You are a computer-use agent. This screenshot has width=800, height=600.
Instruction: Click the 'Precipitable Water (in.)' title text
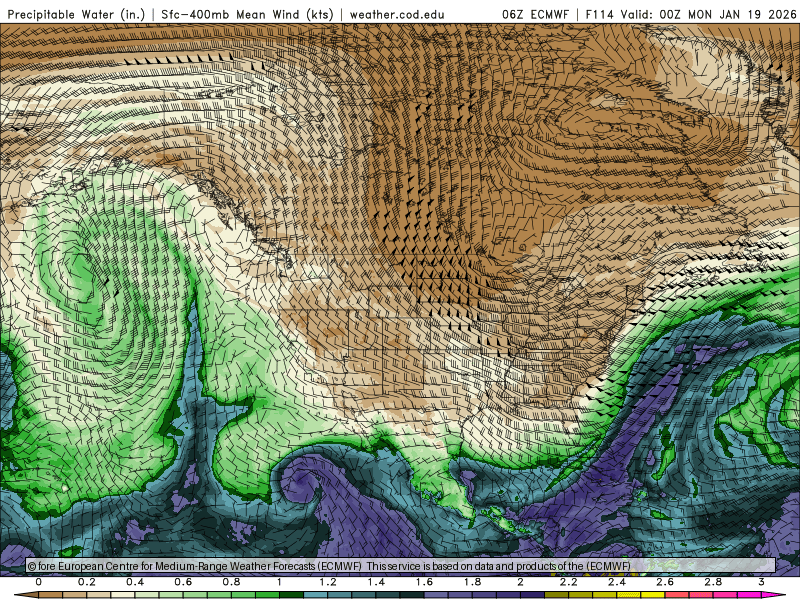click(77, 14)
